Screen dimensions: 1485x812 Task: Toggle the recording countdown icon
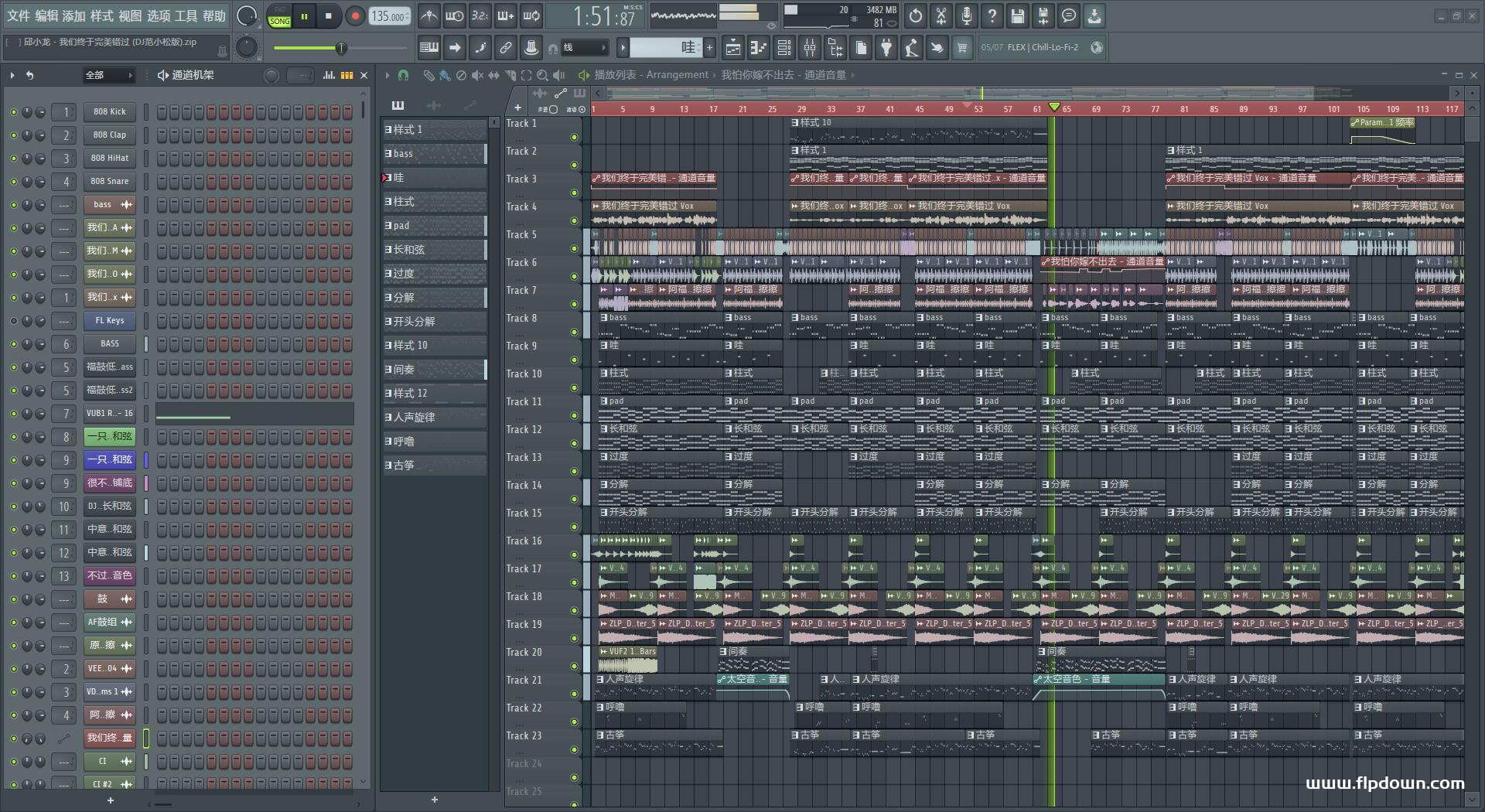pyautogui.click(x=480, y=15)
